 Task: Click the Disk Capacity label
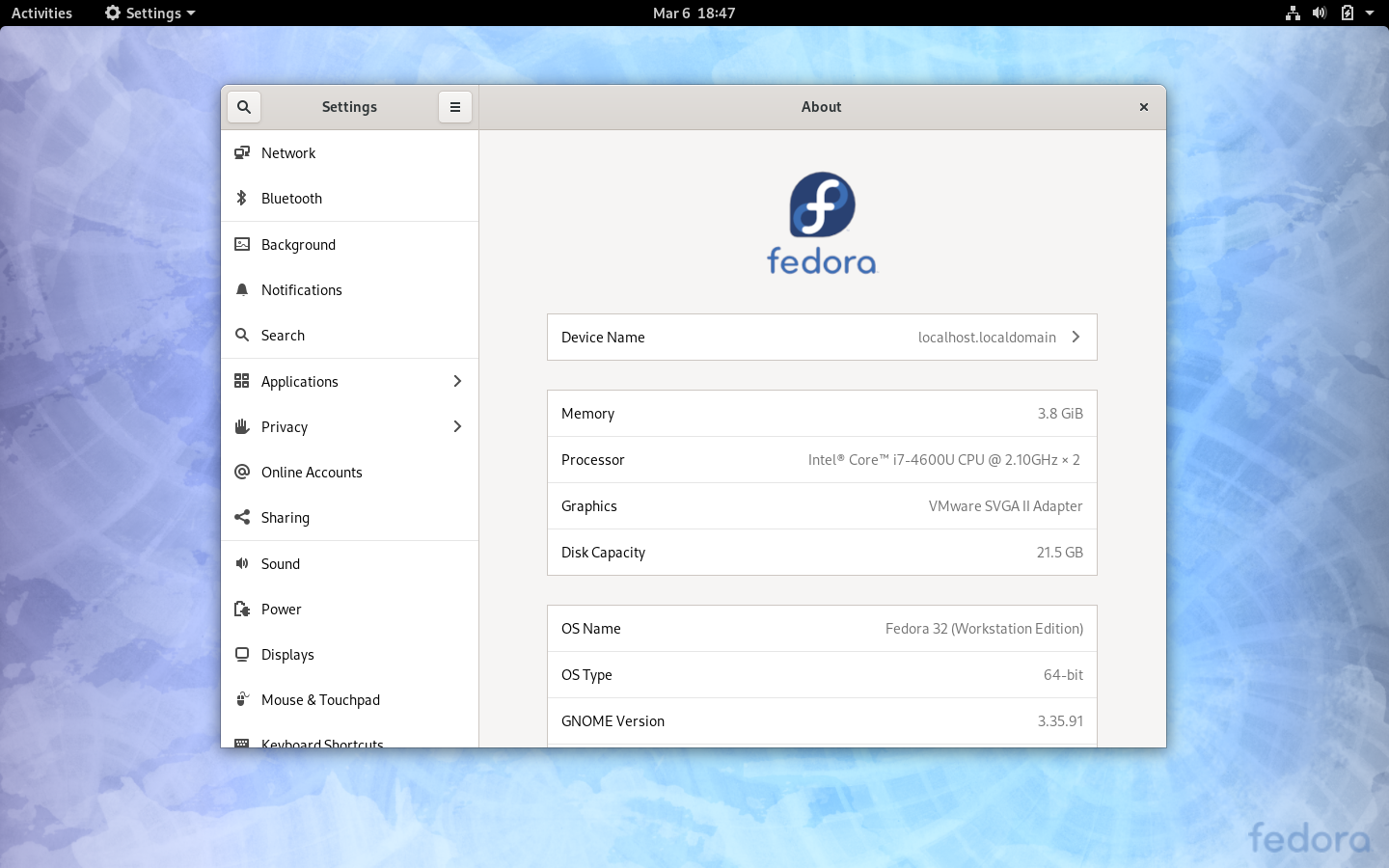point(603,553)
